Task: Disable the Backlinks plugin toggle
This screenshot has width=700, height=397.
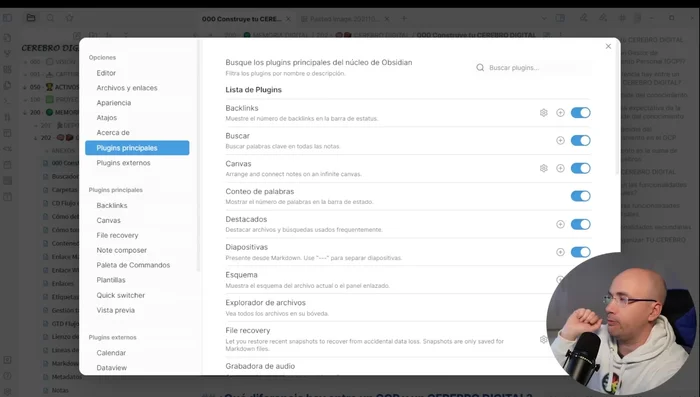Action: tap(580, 113)
